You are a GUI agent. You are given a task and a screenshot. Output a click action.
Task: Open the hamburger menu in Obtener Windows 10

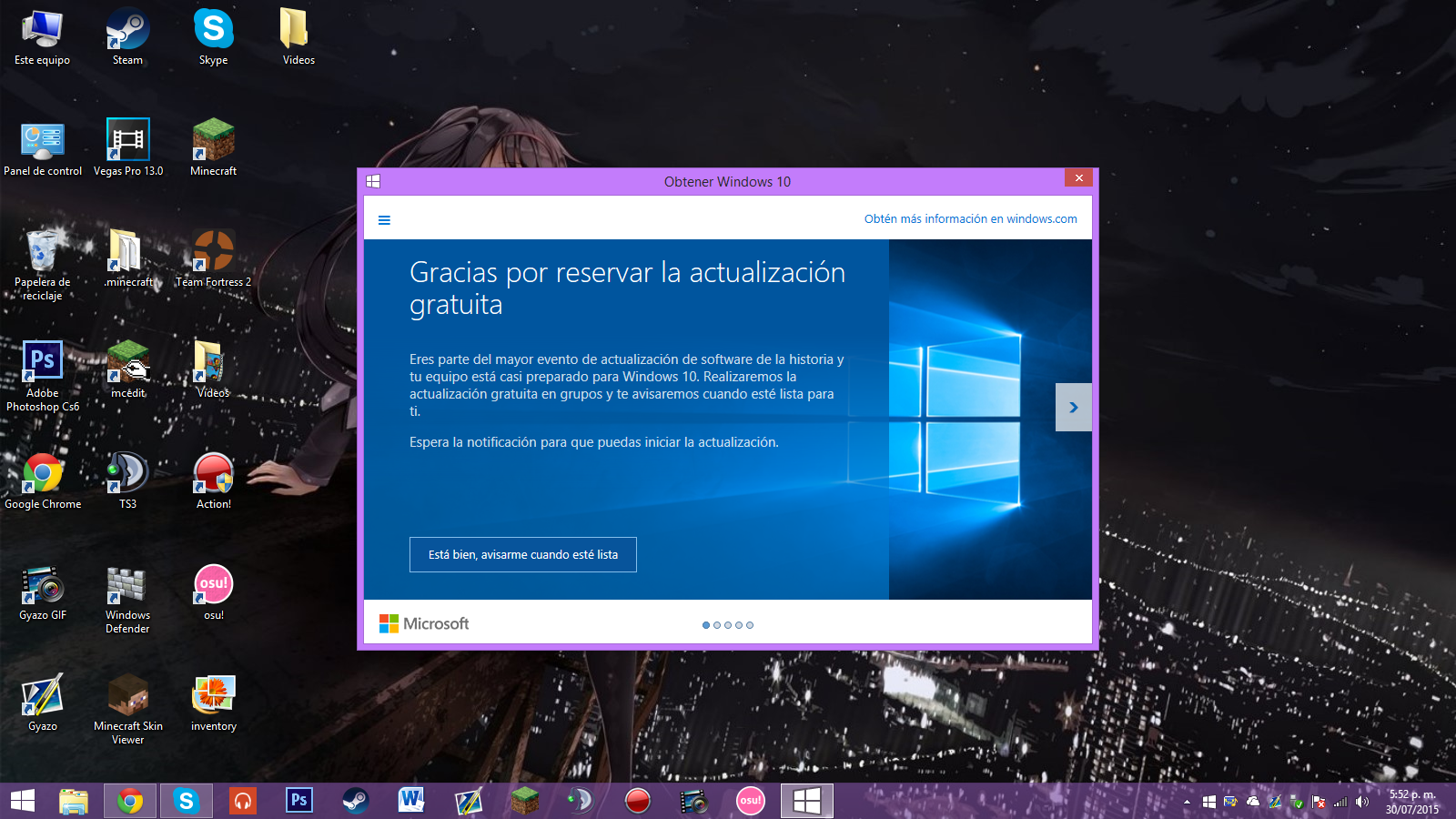click(384, 220)
